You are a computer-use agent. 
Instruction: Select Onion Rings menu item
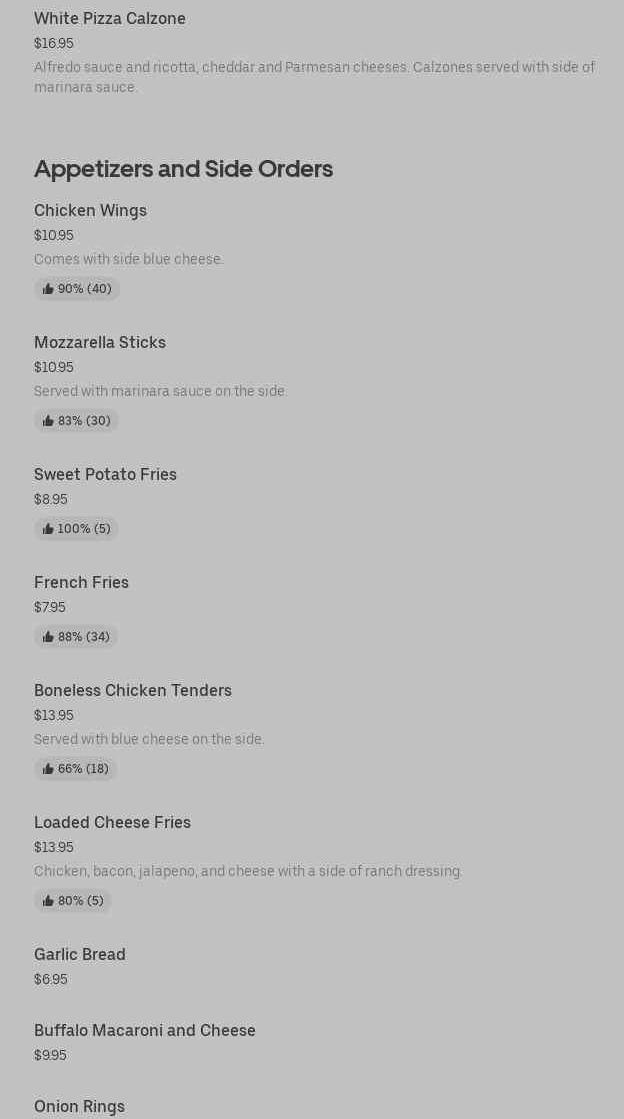tap(79, 1106)
